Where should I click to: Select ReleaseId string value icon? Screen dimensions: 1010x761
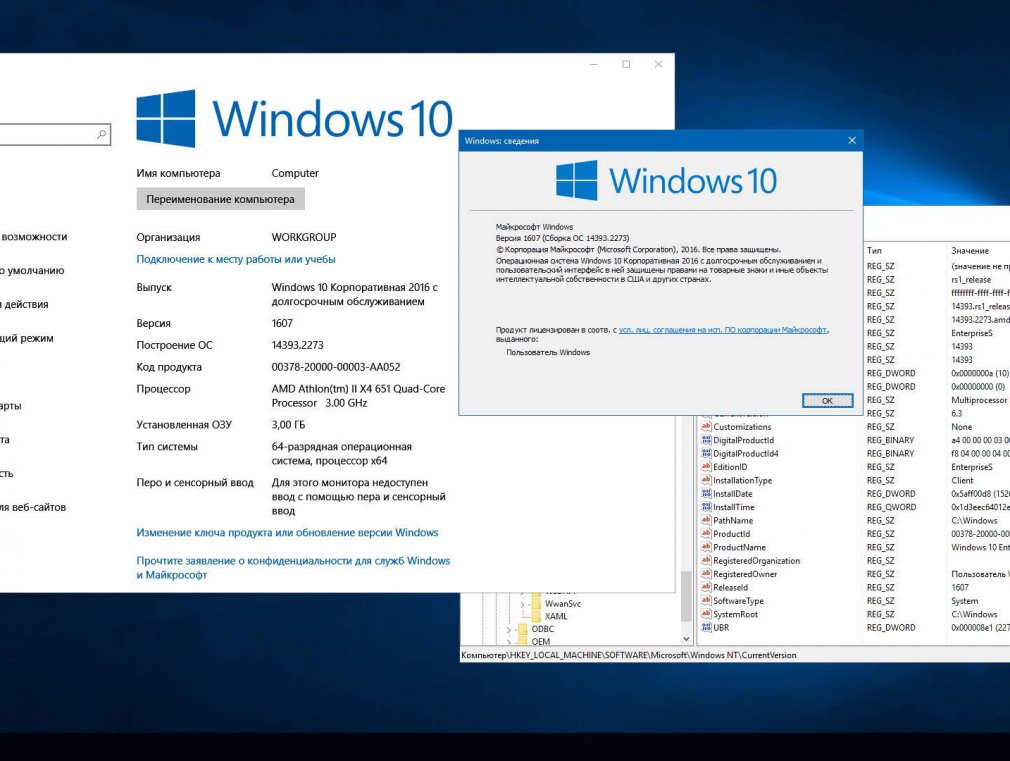pos(706,587)
